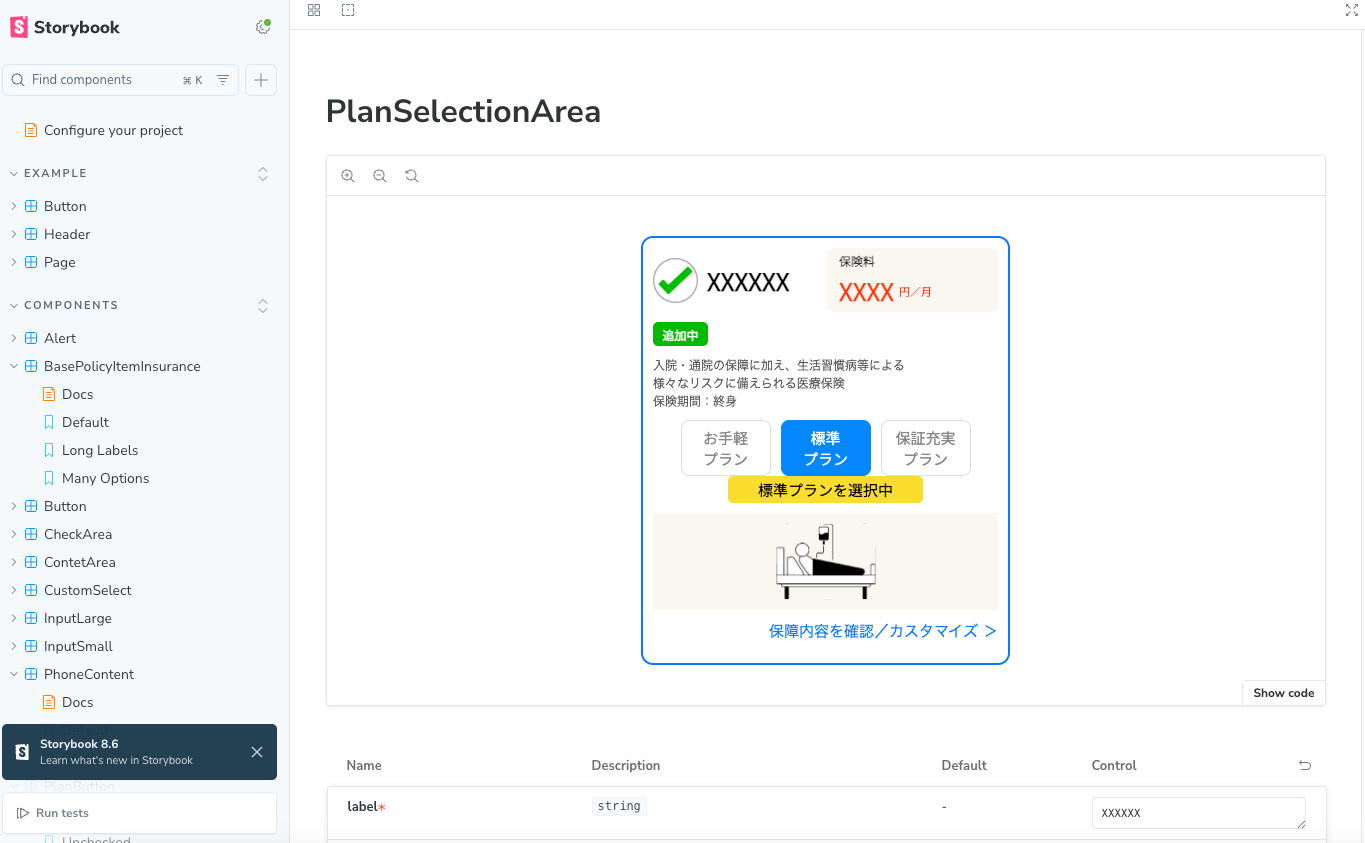Zoom out of the preview canvas
The height and width of the screenshot is (843, 1365).
point(380,175)
